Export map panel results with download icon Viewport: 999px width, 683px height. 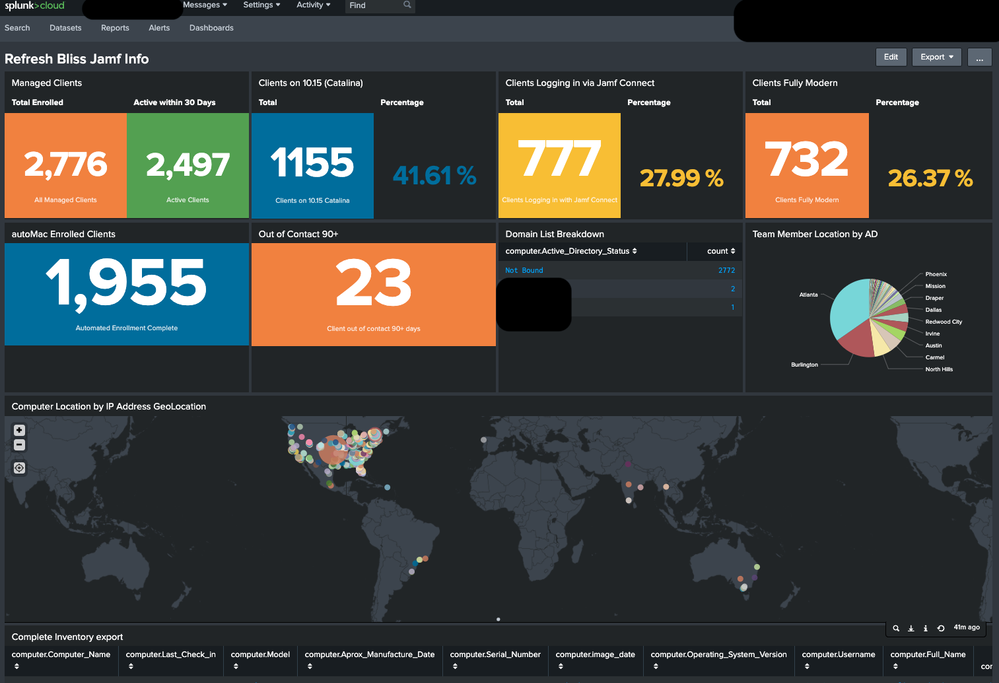coord(911,628)
